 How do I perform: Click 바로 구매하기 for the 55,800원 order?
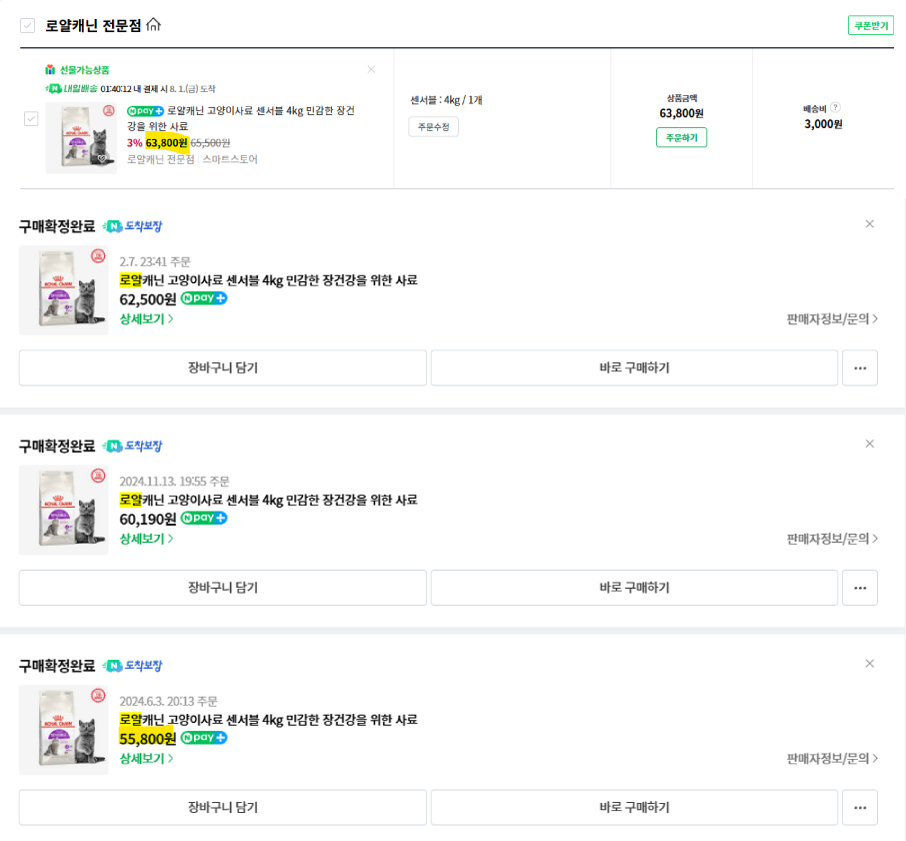[634, 808]
